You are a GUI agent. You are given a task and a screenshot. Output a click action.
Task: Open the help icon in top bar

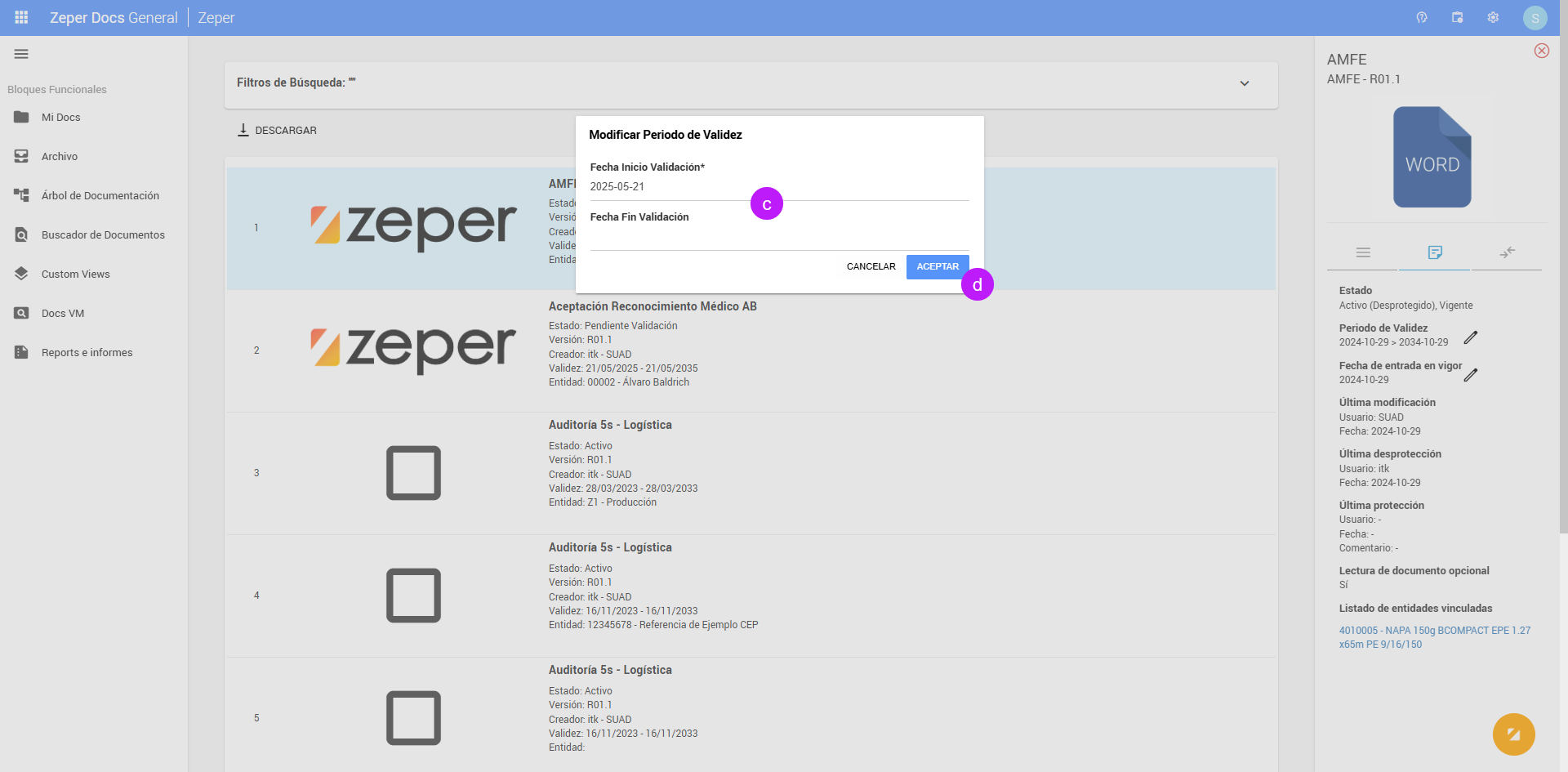(1422, 17)
